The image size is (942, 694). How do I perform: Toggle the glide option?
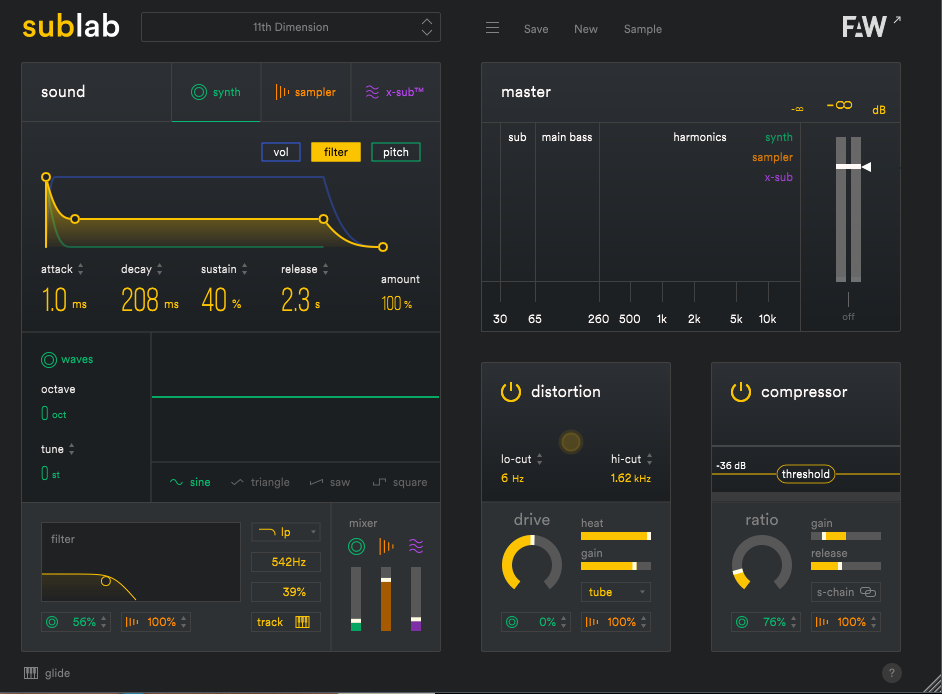[x=47, y=673]
